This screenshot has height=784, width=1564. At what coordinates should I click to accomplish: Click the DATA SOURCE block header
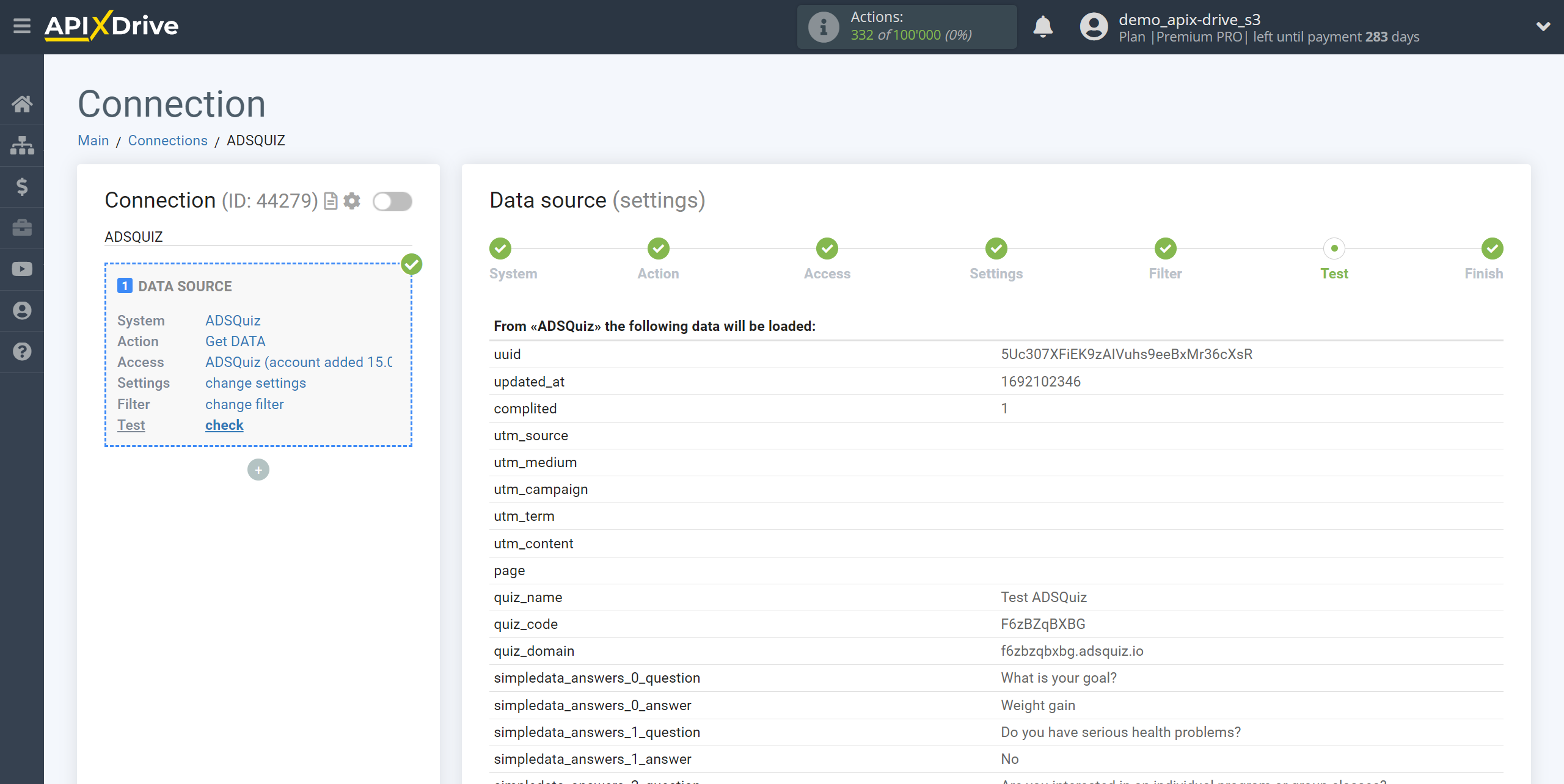coord(185,286)
